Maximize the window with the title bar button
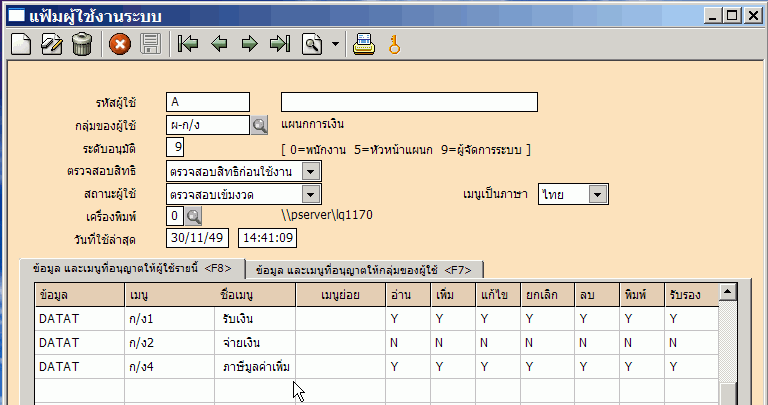Screen dimensions: 768x405 point(732,16)
